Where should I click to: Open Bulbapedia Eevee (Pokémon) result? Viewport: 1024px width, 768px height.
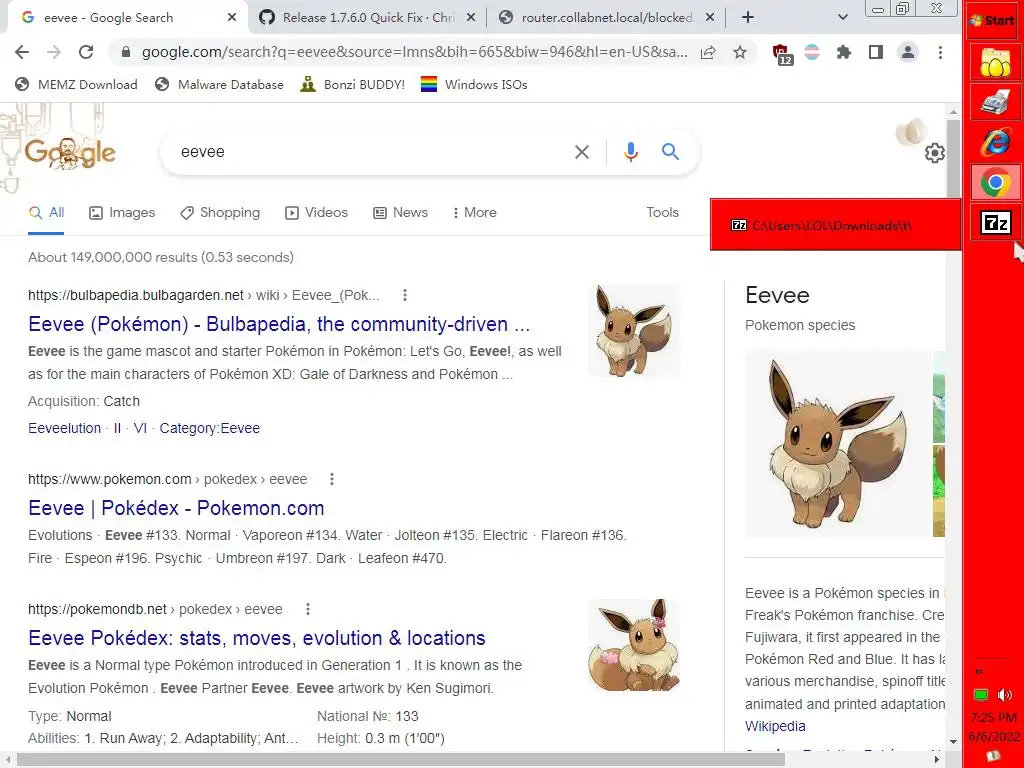click(279, 324)
